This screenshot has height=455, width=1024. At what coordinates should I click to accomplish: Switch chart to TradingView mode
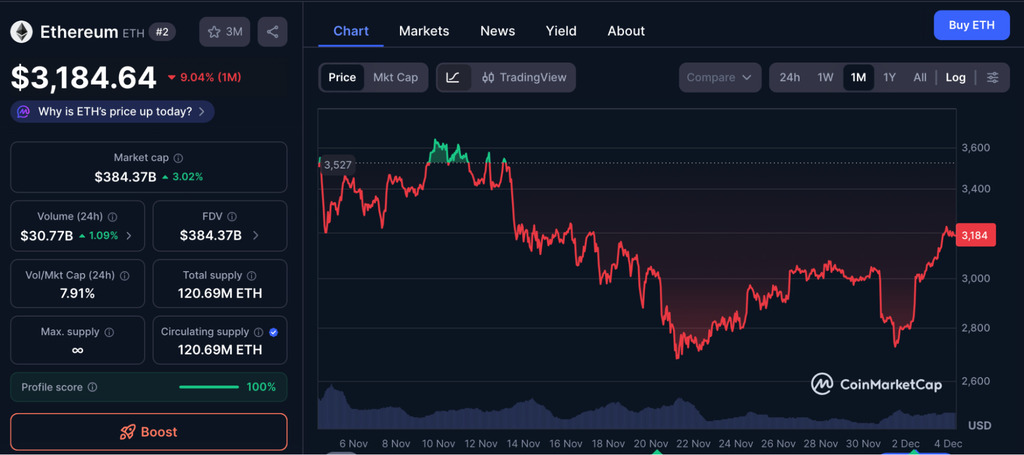click(523, 77)
